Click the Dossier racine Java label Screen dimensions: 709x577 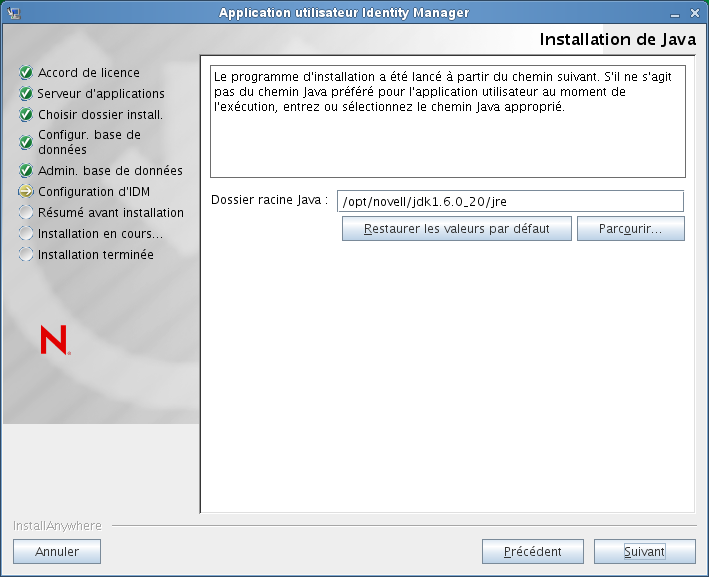pos(269,200)
